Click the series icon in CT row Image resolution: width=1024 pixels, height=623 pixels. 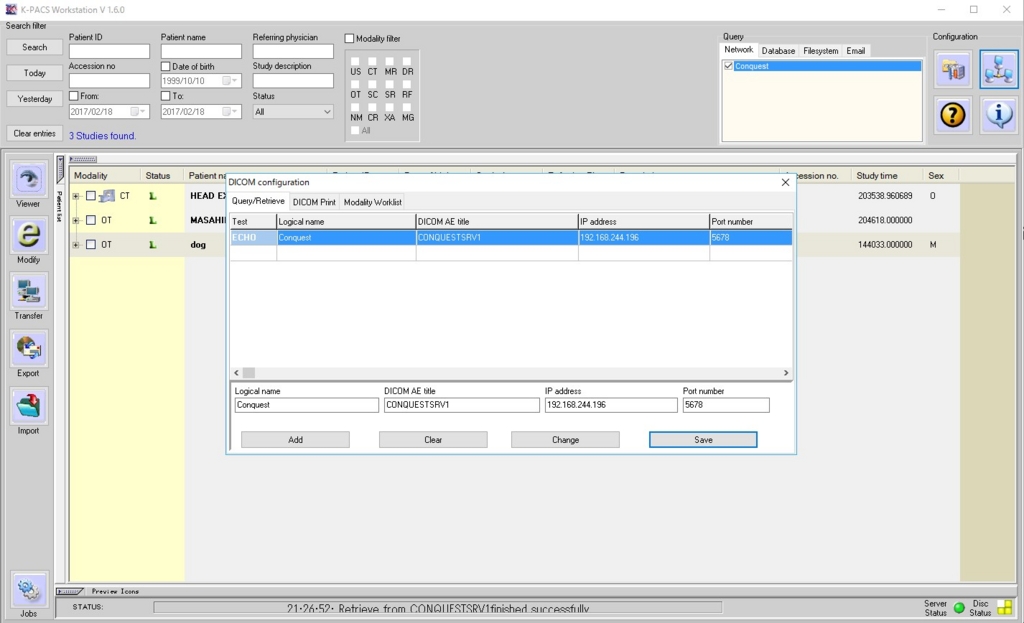tap(107, 196)
